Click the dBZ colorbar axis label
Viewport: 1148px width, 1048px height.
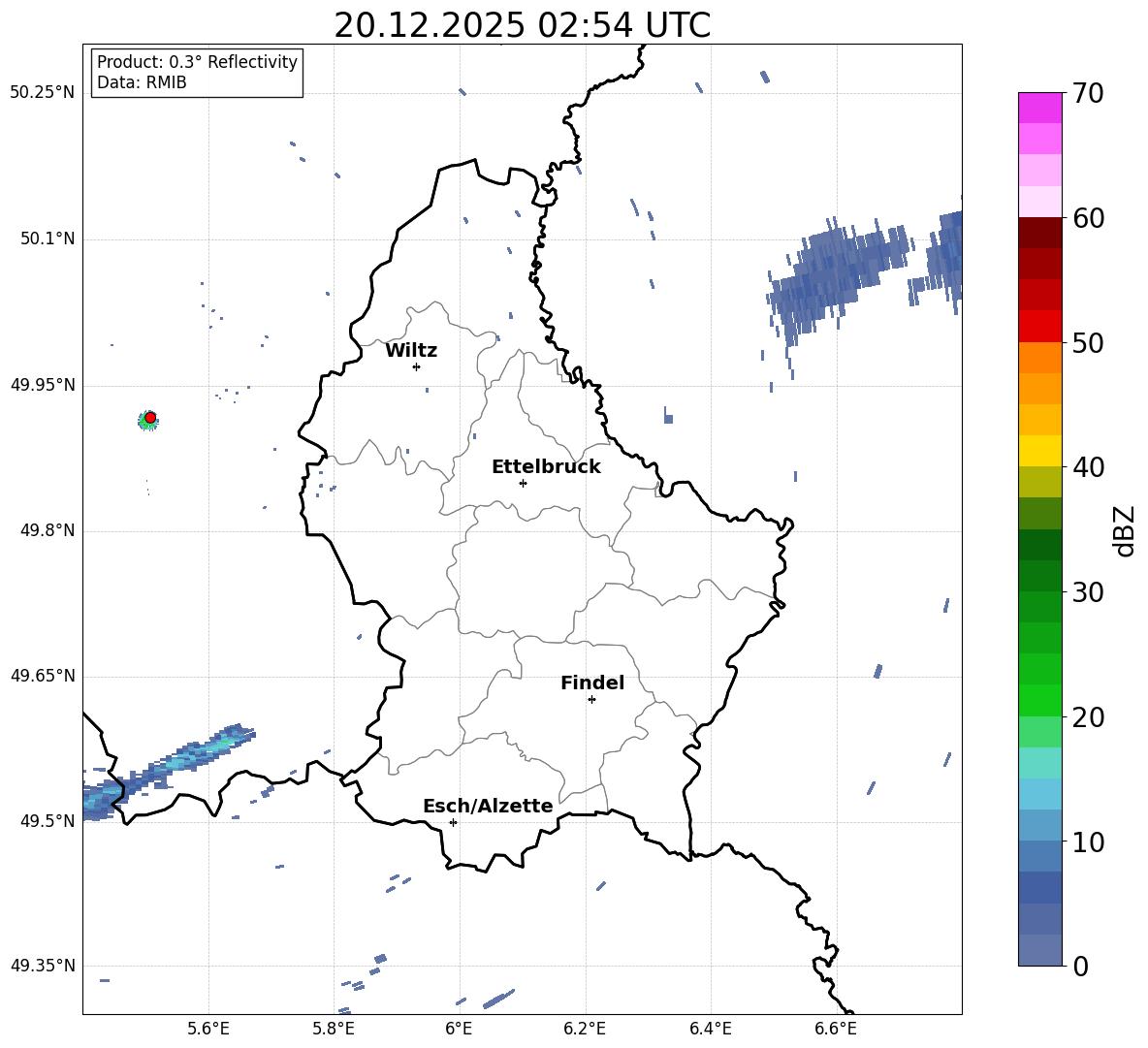click(1125, 530)
